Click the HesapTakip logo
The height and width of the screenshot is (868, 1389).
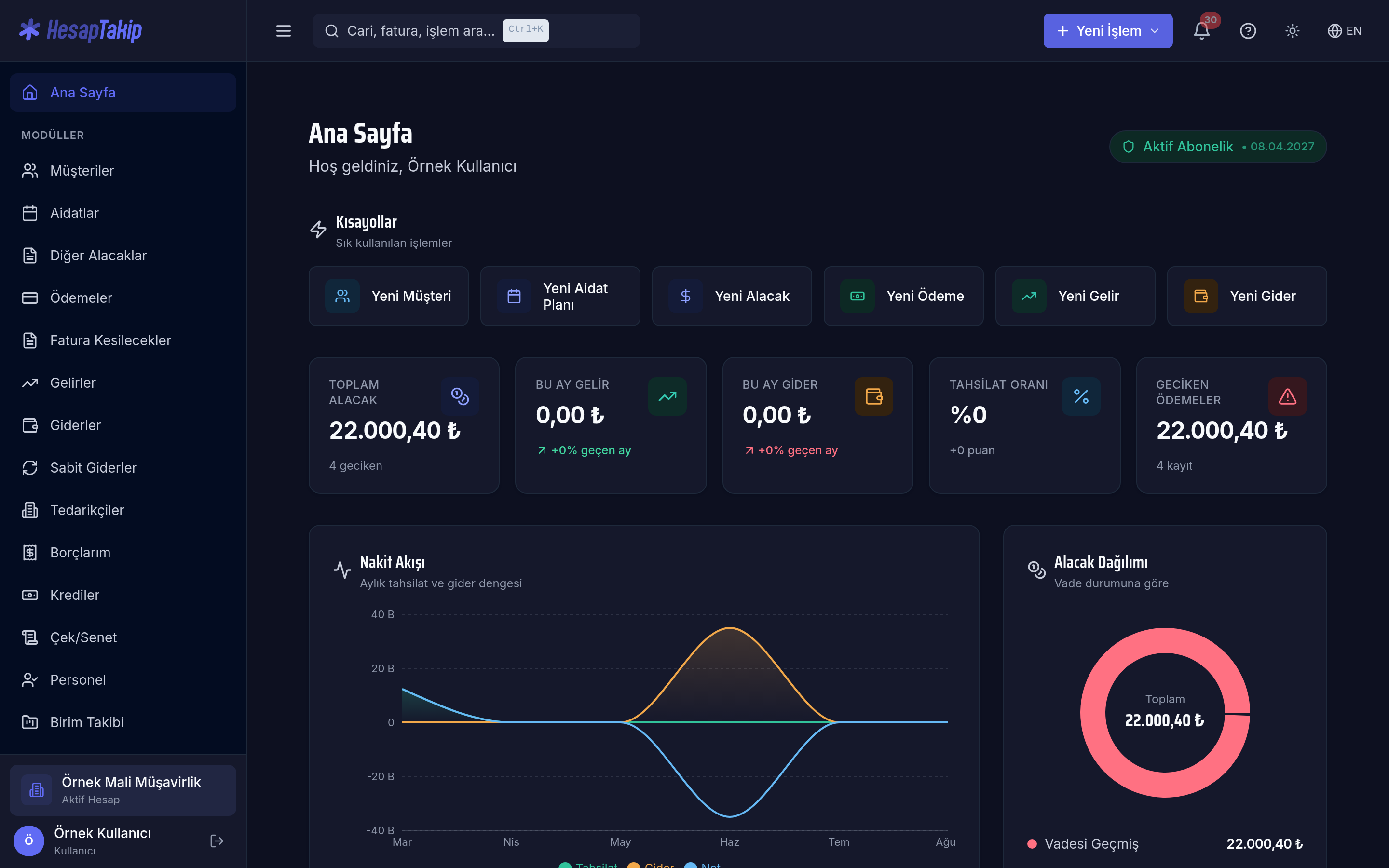[80, 30]
